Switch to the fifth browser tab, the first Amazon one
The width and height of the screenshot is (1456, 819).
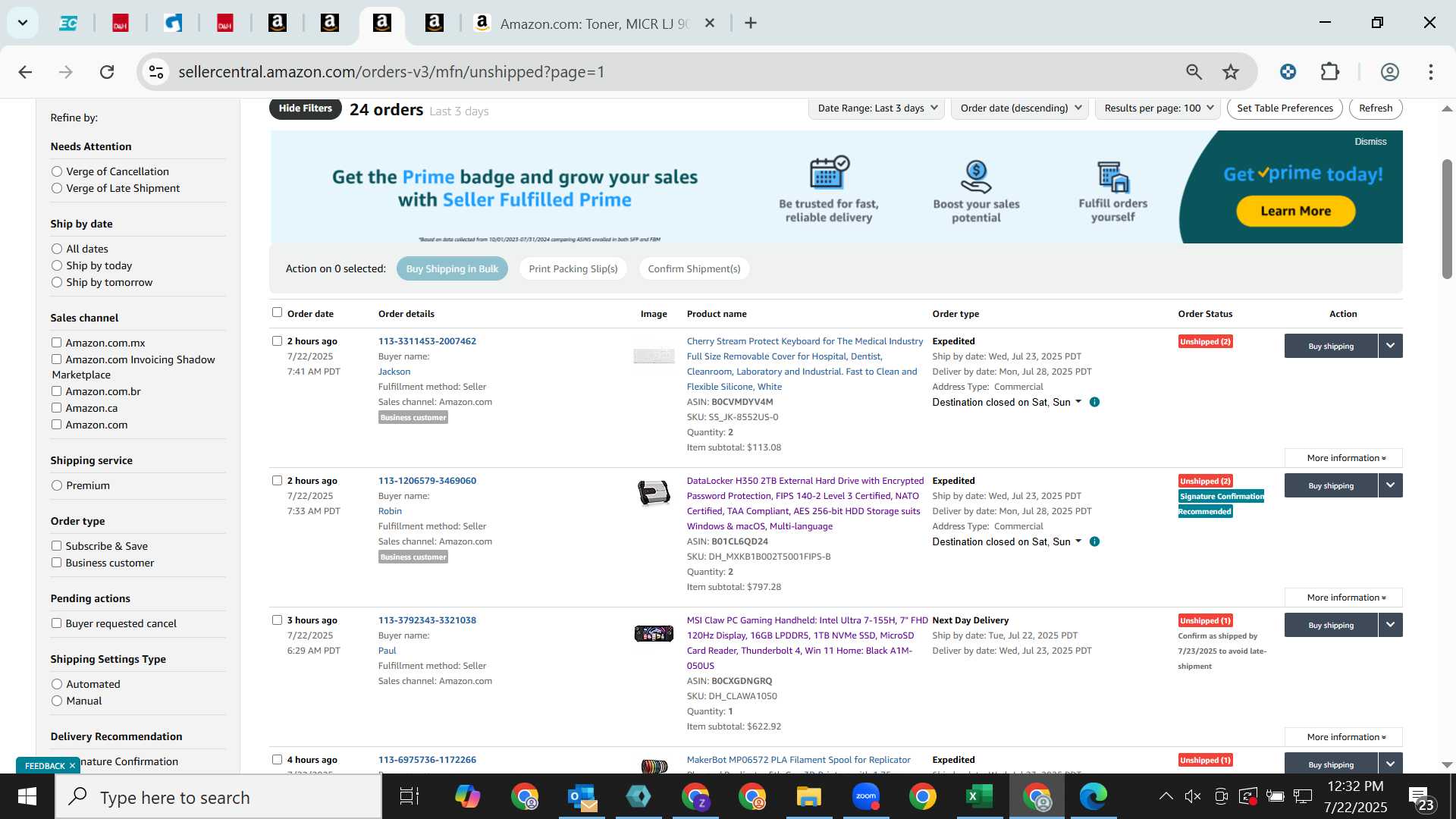278,24
